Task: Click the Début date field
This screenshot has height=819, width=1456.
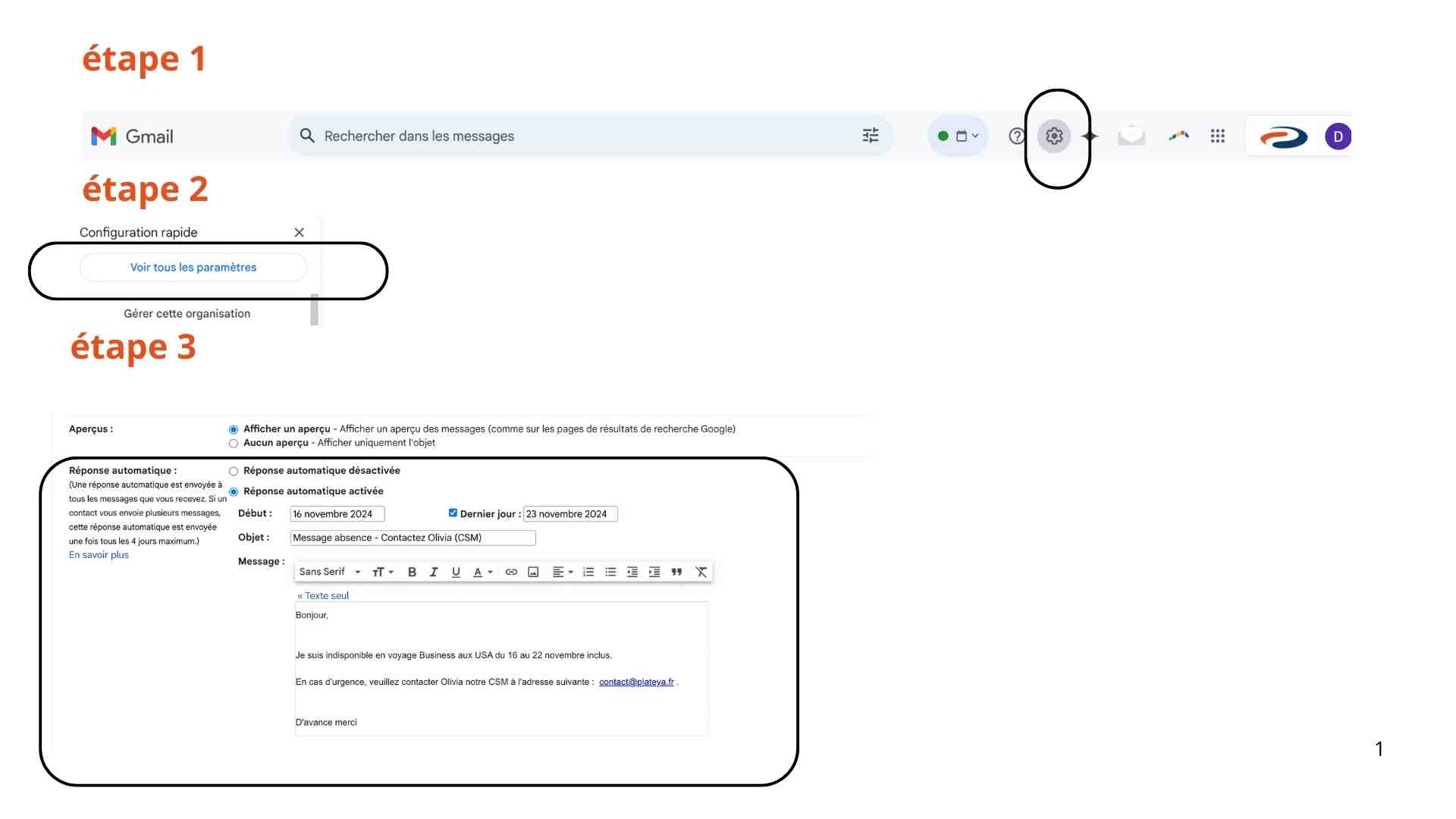Action: [337, 514]
